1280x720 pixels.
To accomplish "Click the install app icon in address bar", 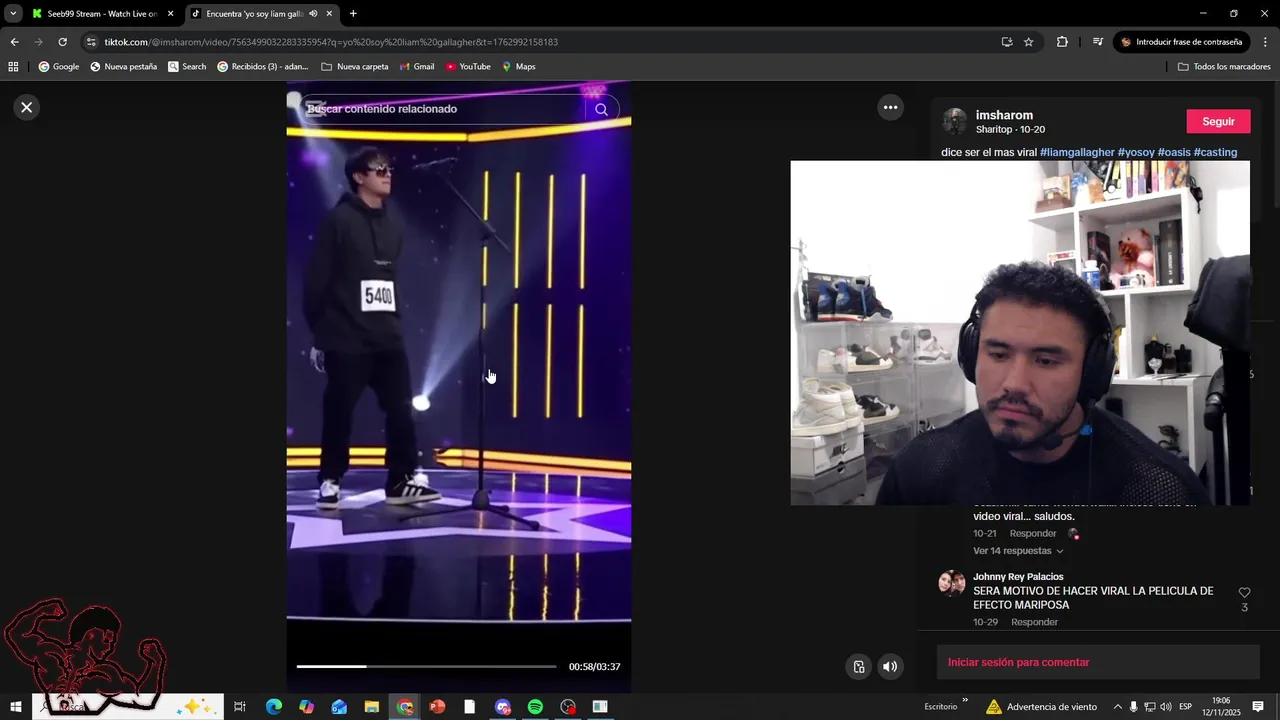I will coord(1007,42).
